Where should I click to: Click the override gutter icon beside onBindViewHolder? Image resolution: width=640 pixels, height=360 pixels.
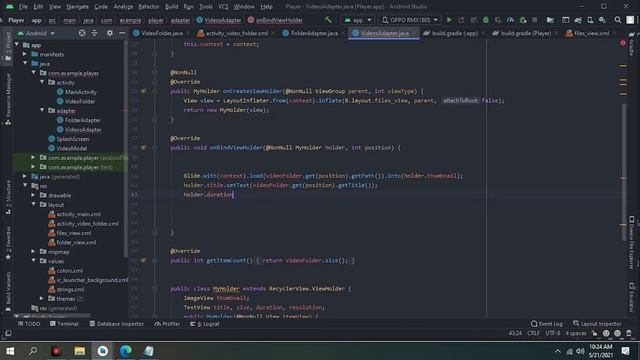tap(143, 148)
